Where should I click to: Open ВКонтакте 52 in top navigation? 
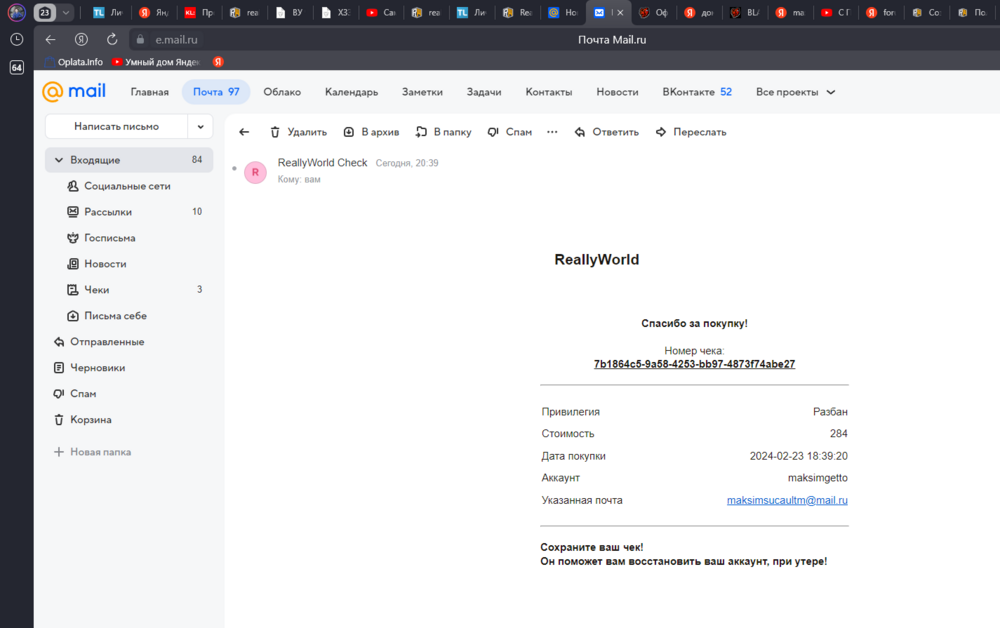[697, 92]
